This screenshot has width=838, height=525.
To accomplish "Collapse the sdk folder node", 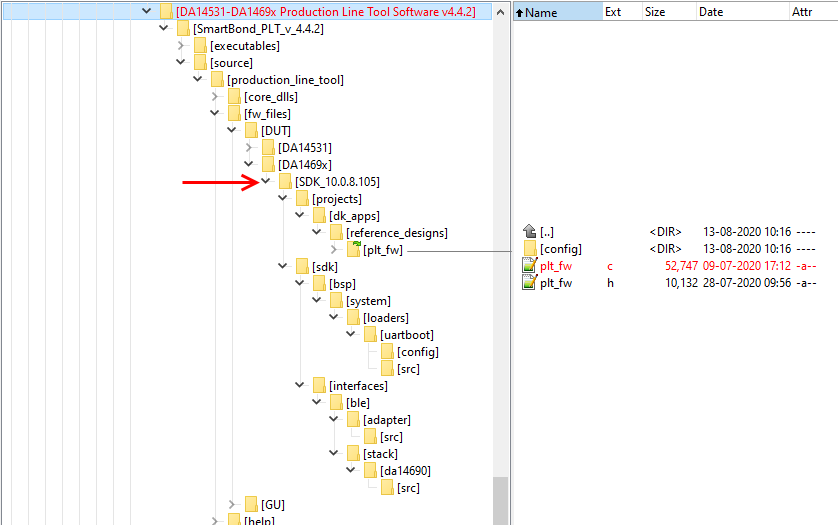I will [x=283, y=266].
